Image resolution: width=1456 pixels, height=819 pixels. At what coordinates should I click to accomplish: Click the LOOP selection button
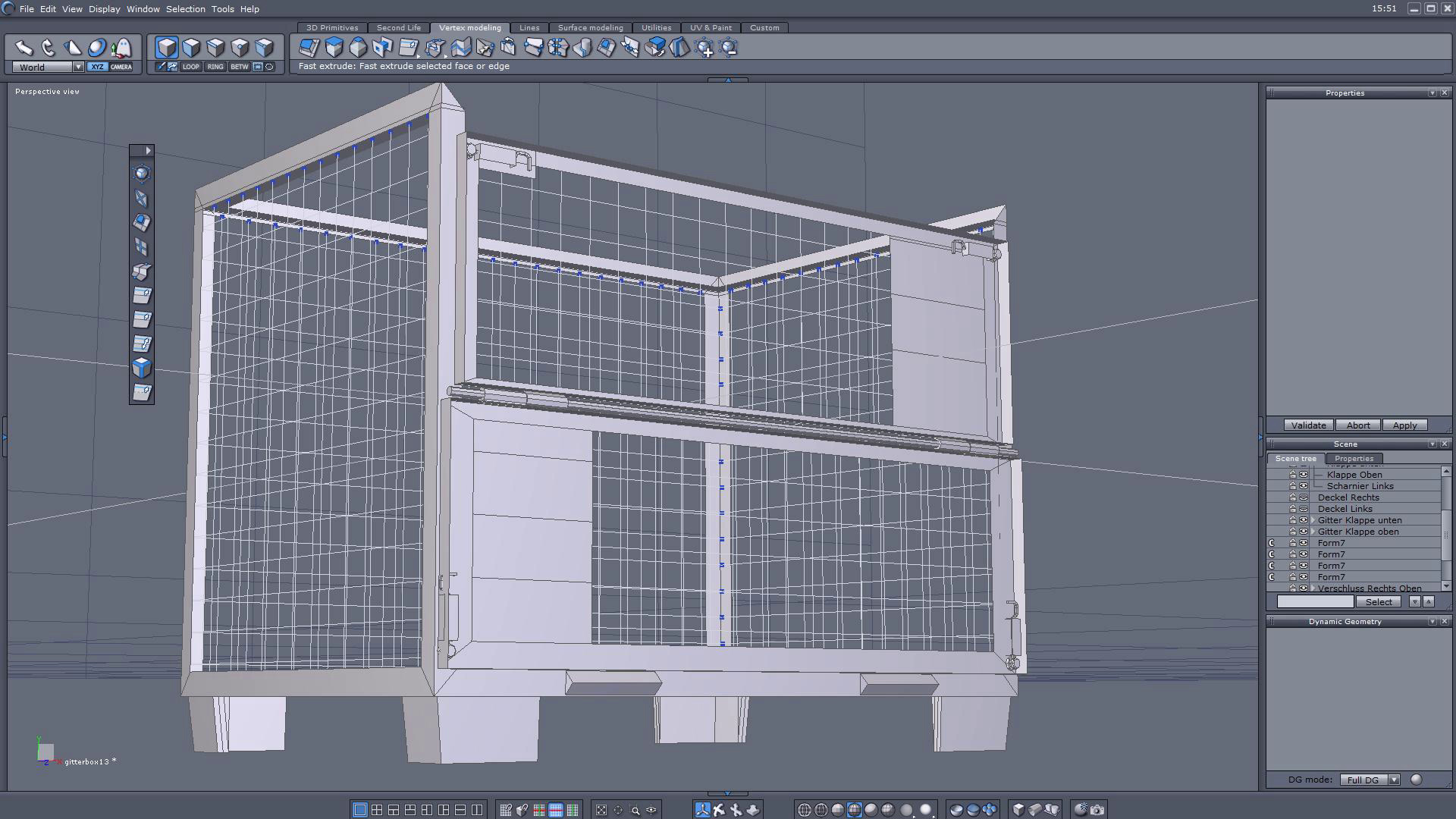(x=190, y=67)
